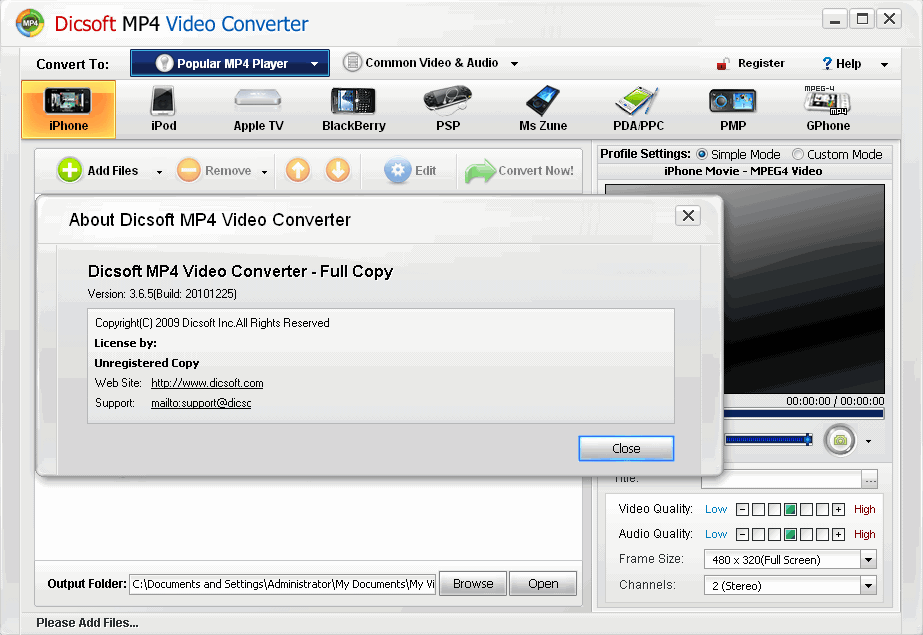Close the About dialog with Close button

pos(626,448)
